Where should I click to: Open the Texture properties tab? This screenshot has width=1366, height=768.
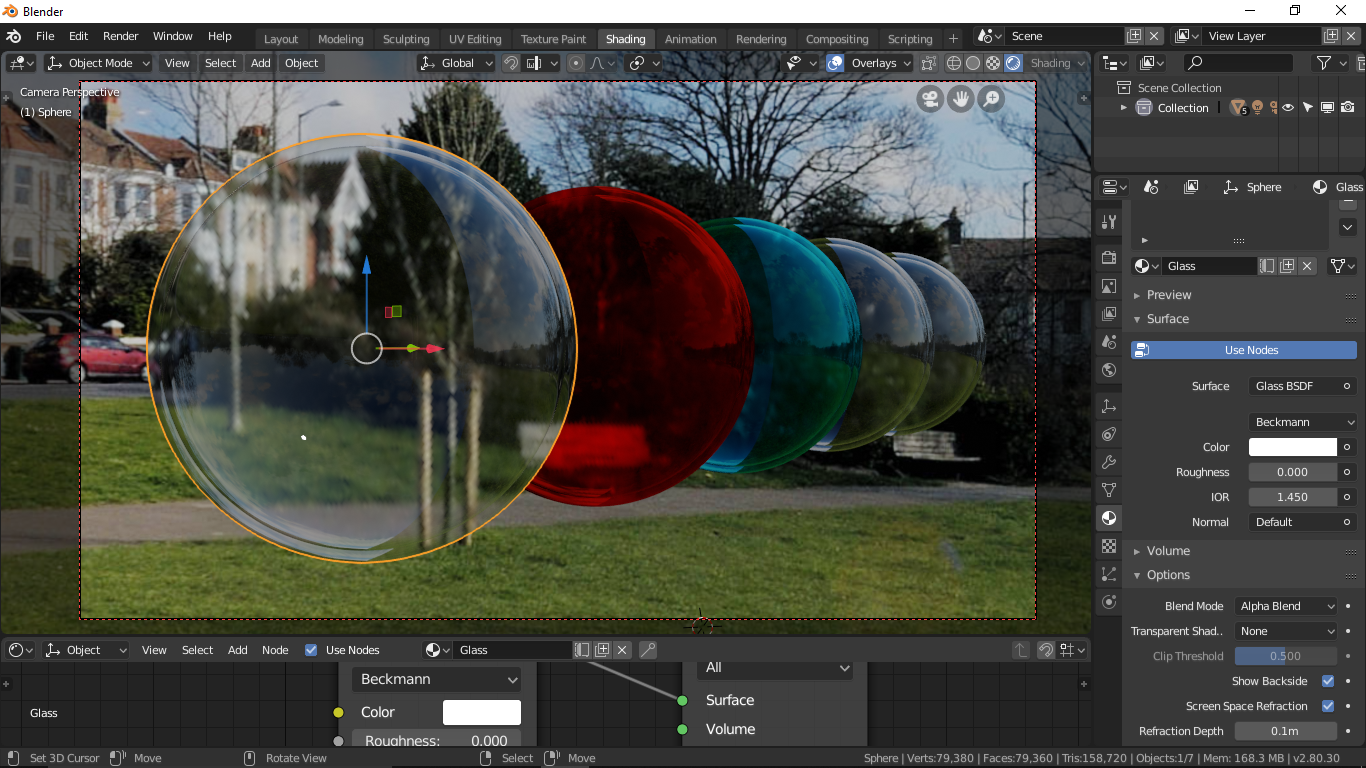pyautogui.click(x=1108, y=546)
